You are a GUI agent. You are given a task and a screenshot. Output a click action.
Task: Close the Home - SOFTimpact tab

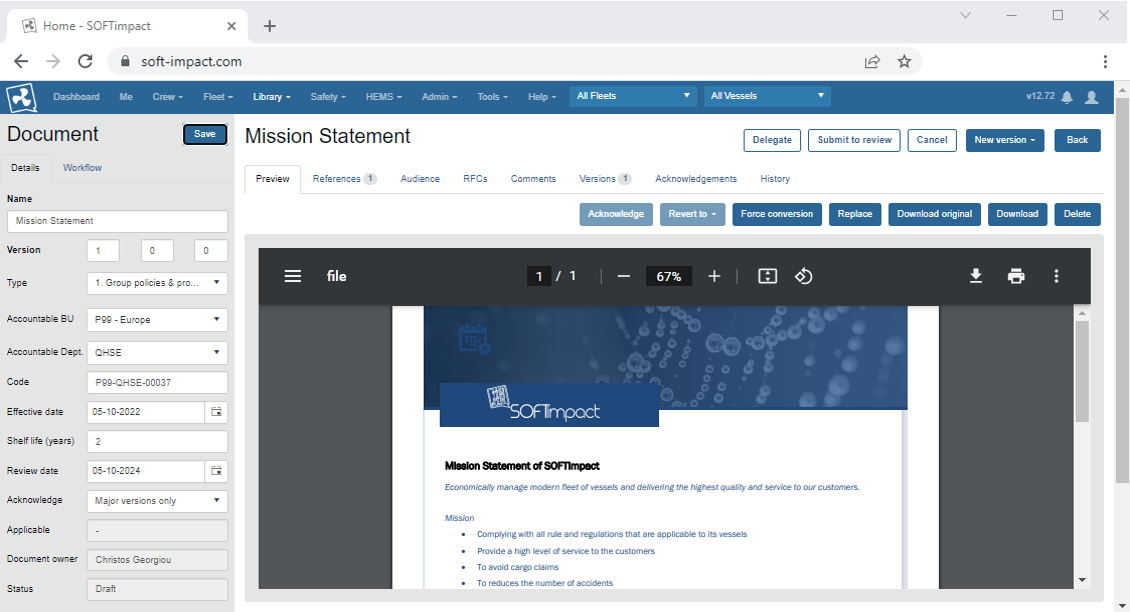coord(231,26)
